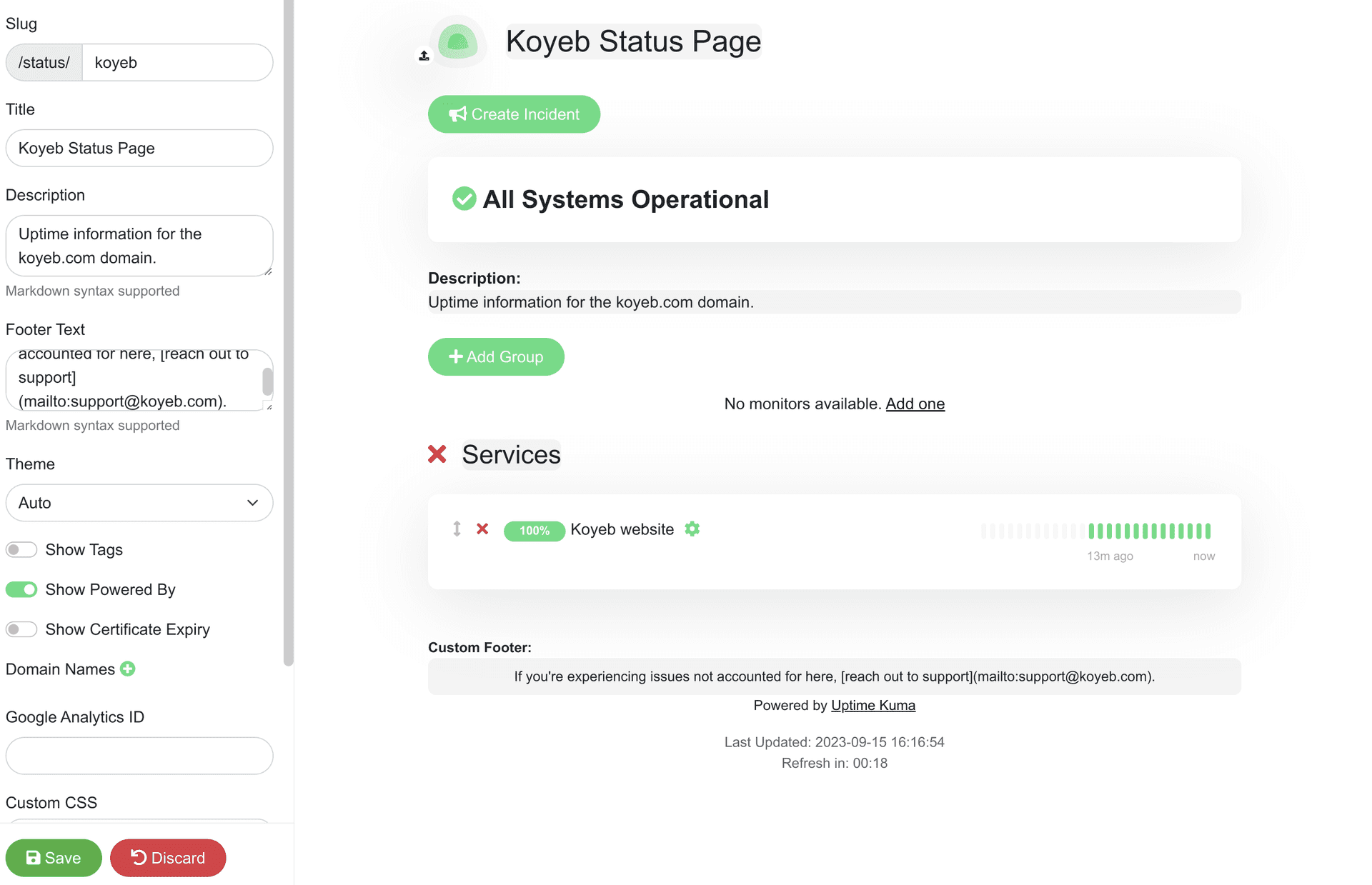Enable the Show Tags toggle
The image size is (1372, 885).
pos(21,549)
